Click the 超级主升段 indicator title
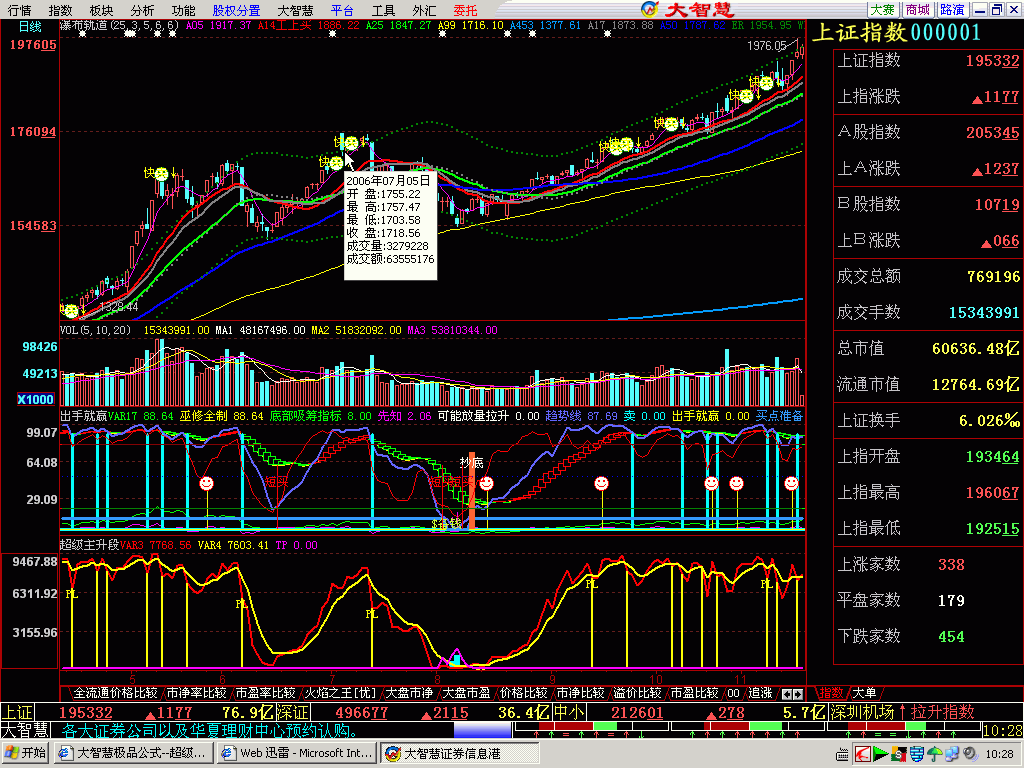This screenshot has width=1024, height=768. (89, 545)
